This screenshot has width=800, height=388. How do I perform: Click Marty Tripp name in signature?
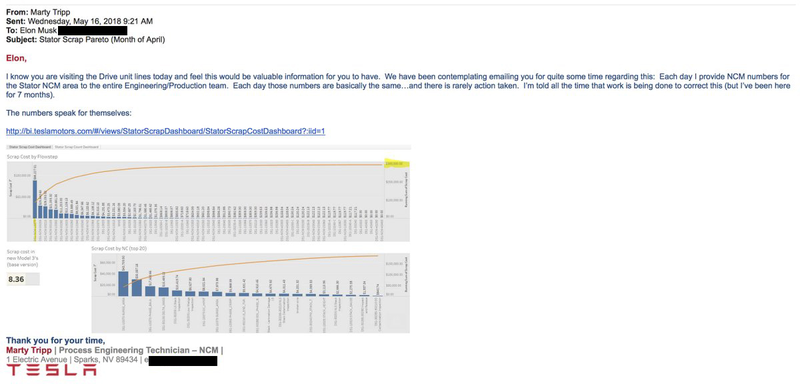(29, 350)
